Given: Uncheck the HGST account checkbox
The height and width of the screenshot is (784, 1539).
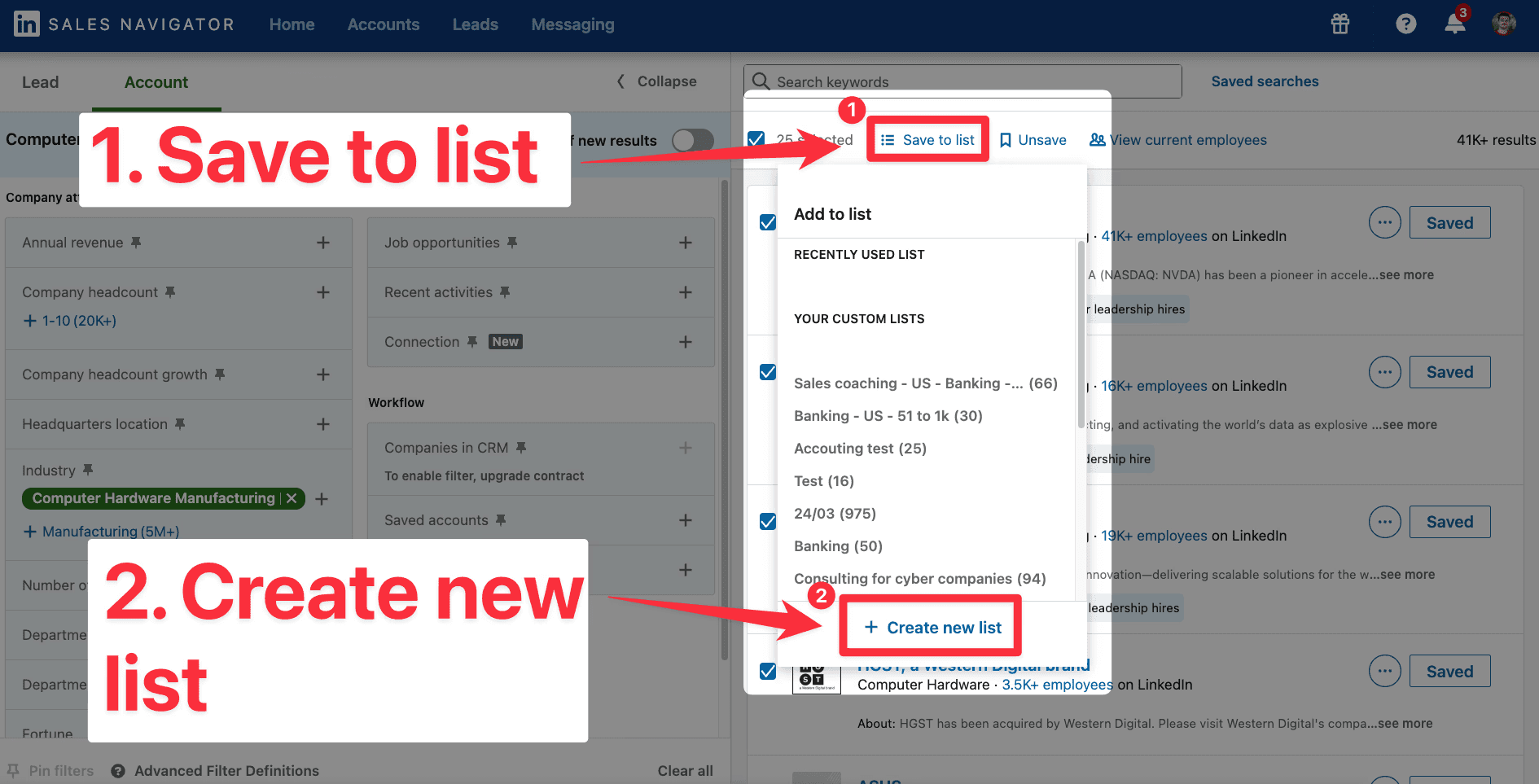Looking at the screenshot, I should pyautogui.click(x=767, y=671).
